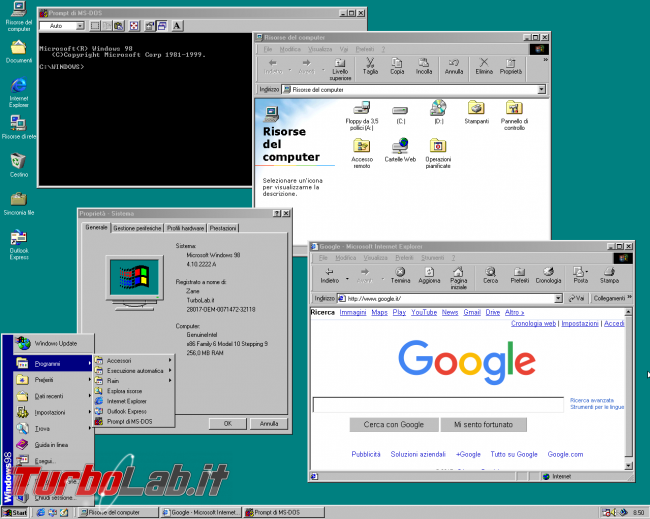Click the font 'A' button in MS-DOS toolbar
Viewport: 650px width, 519px height.
coord(177,26)
